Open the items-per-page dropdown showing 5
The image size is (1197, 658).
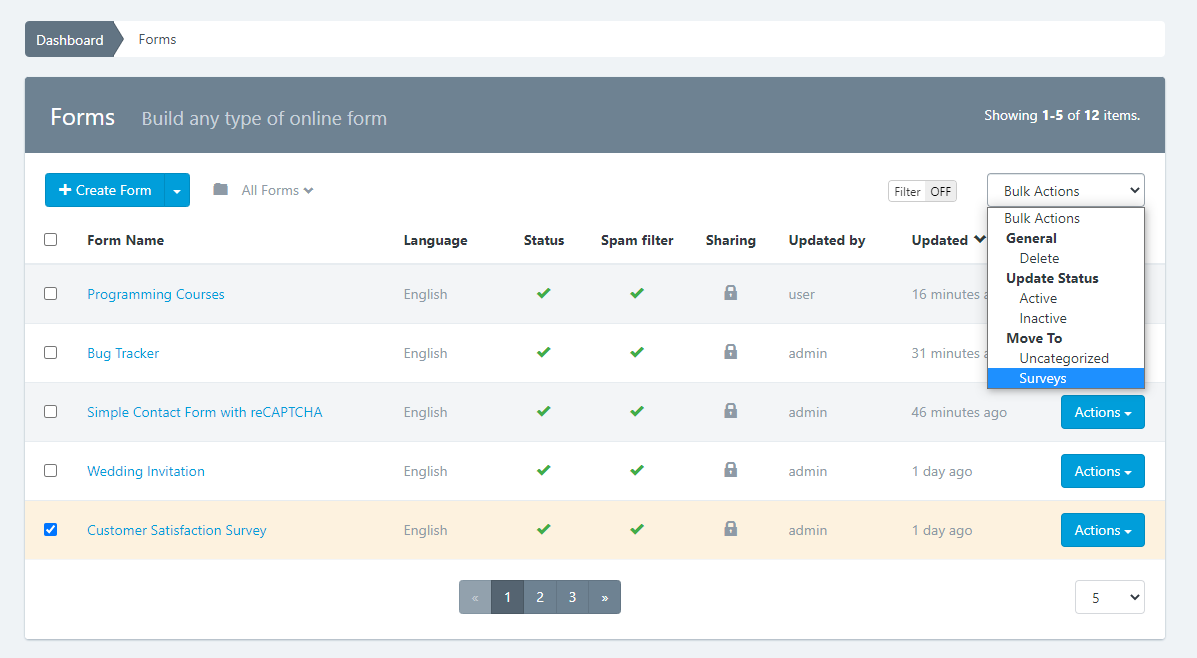pyautogui.click(x=1109, y=597)
